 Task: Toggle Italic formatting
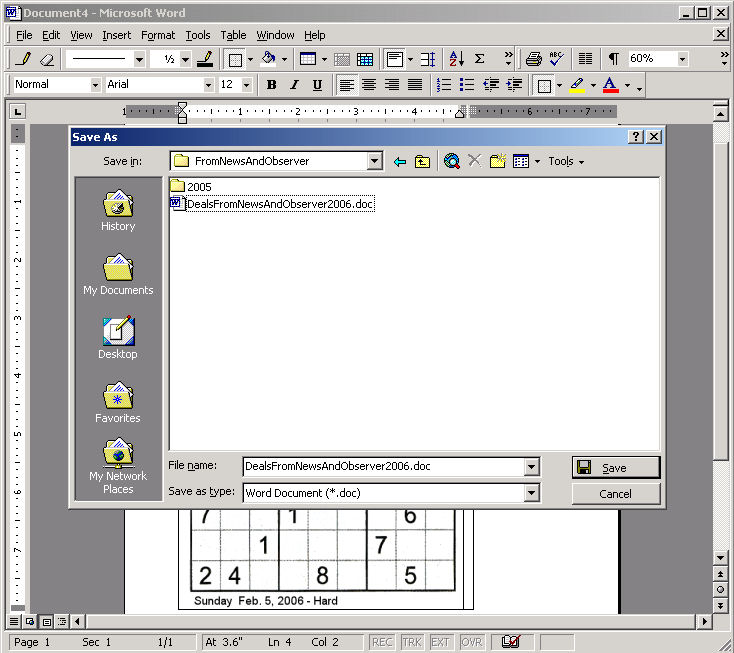(x=294, y=85)
